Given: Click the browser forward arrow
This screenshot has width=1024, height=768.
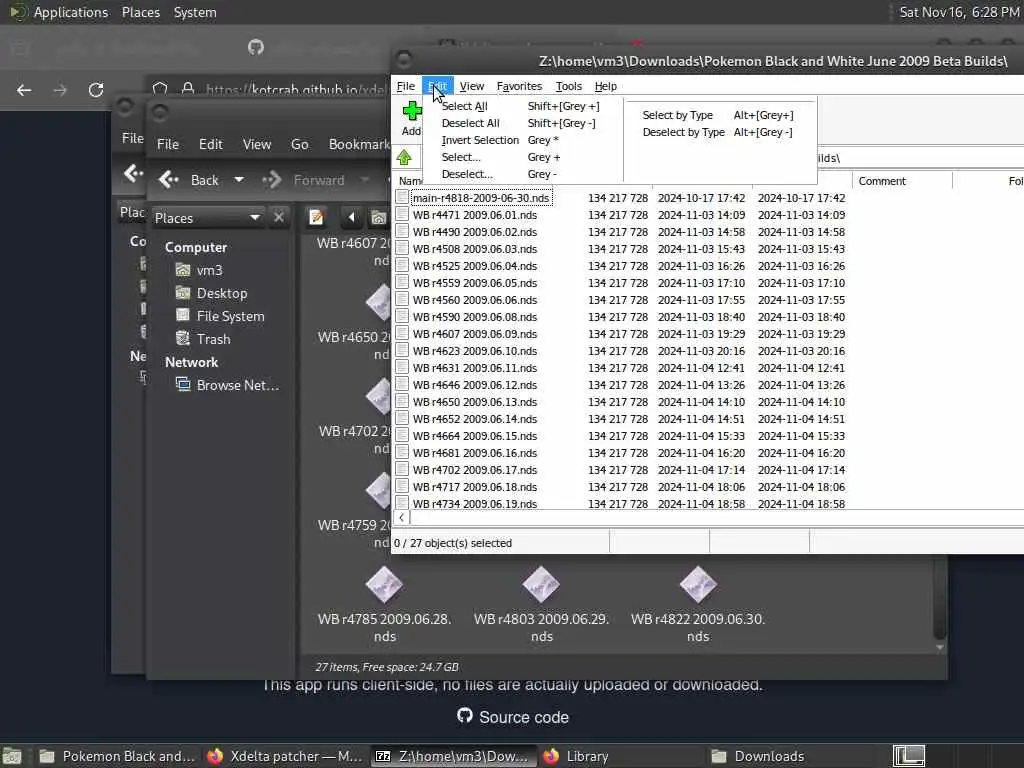Looking at the screenshot, I should (60, 89).
